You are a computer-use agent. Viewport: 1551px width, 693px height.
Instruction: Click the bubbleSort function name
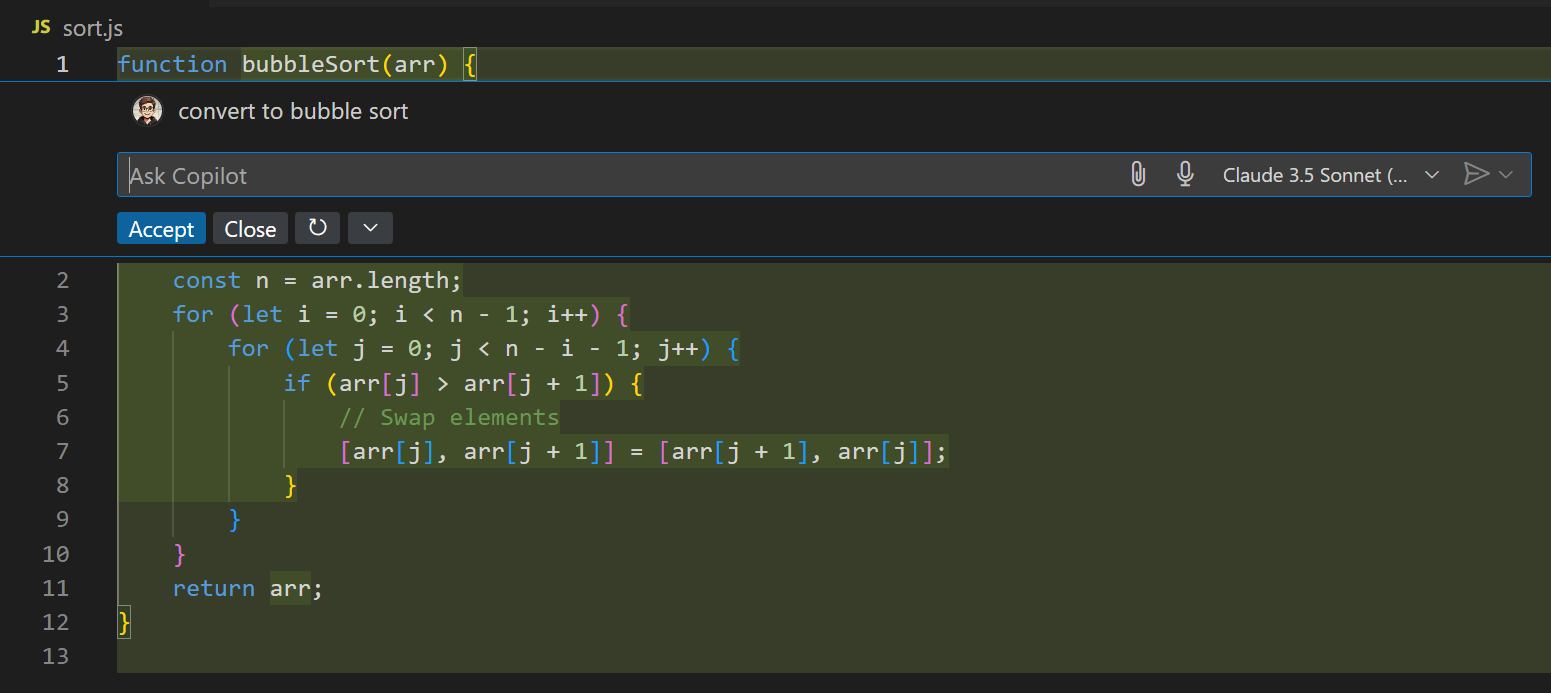(x=311, y=64)
